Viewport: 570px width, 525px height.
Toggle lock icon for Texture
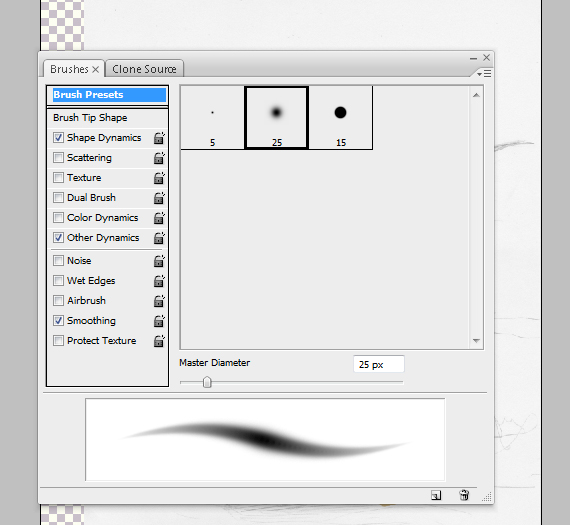point(159,178)
